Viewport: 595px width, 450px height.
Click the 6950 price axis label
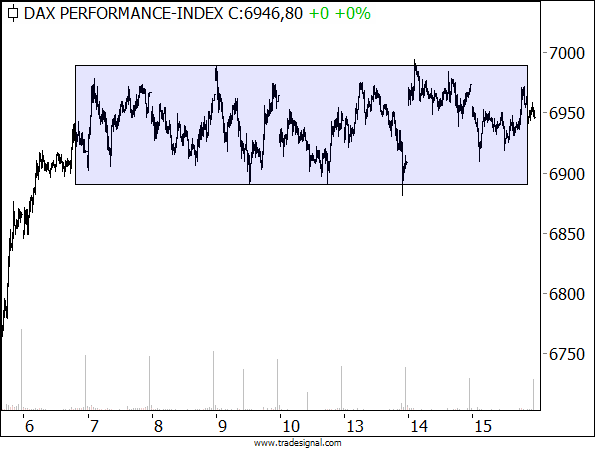tap(567, 113)
